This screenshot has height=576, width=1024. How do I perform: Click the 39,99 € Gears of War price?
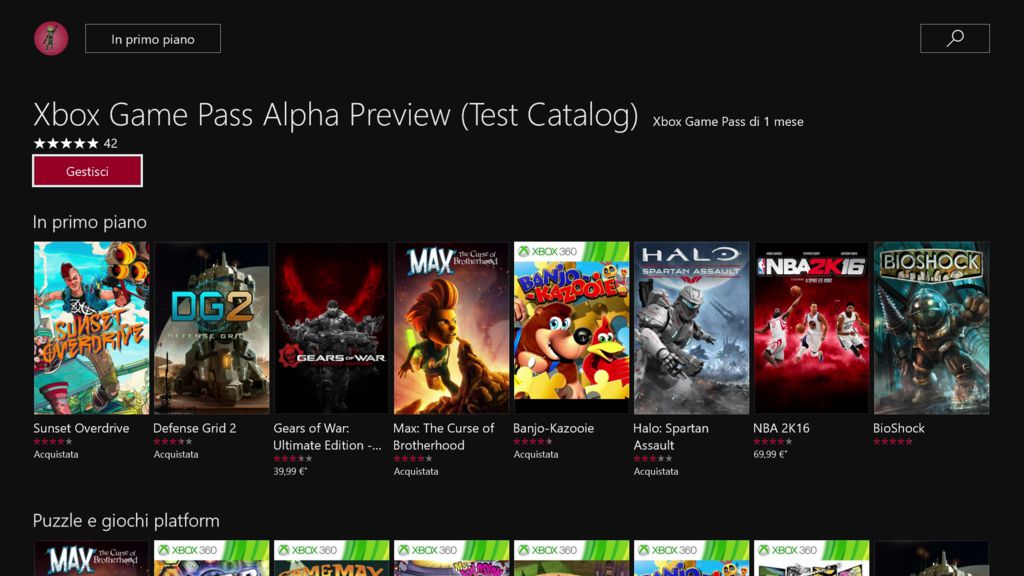[290, 471]
